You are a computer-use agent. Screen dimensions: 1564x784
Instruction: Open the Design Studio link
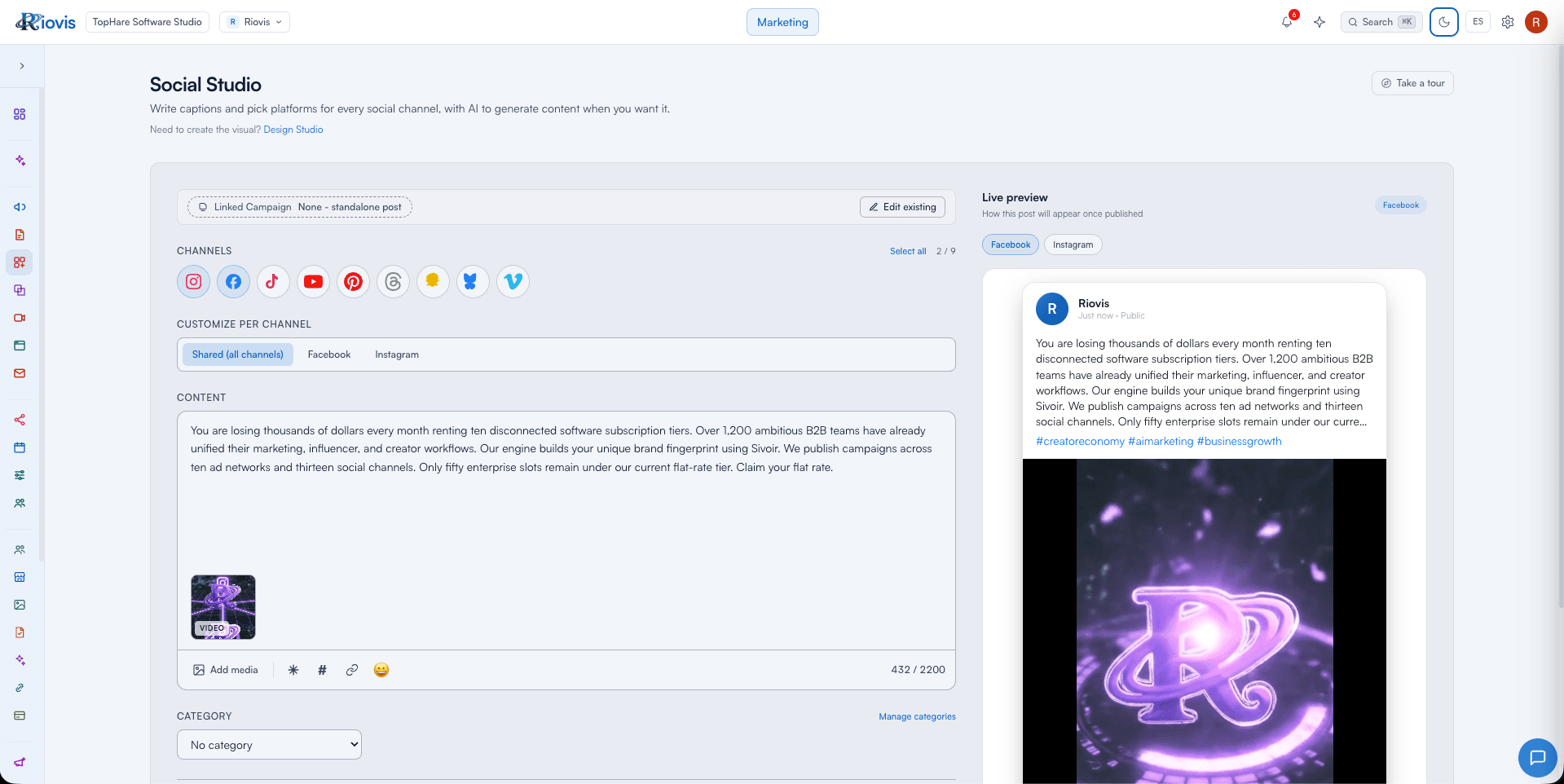click(x=293, y=130)
